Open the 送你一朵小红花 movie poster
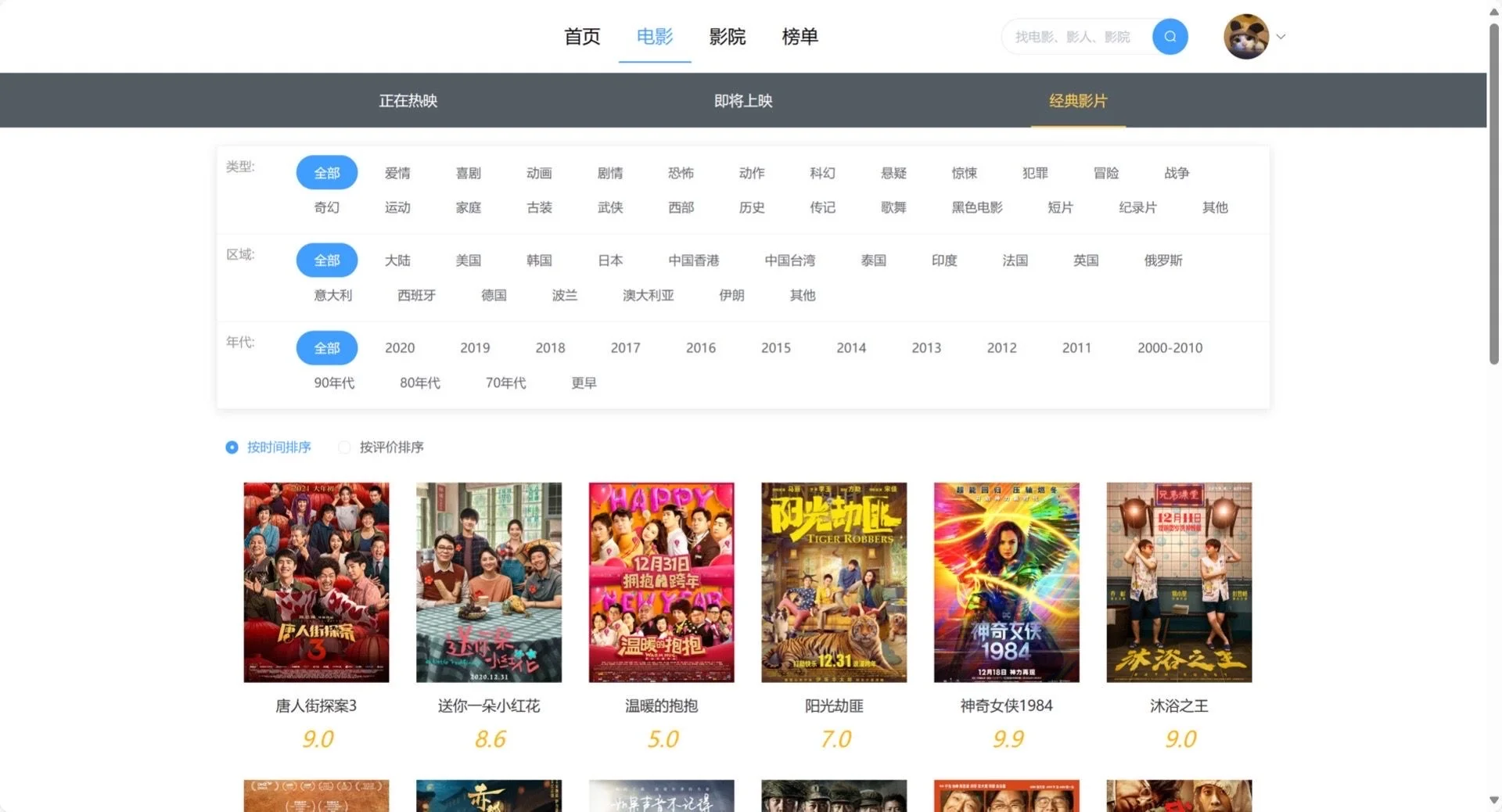The height and width of the screenshot is (812, 1502). pyautogui.click(x=489, y=582)
